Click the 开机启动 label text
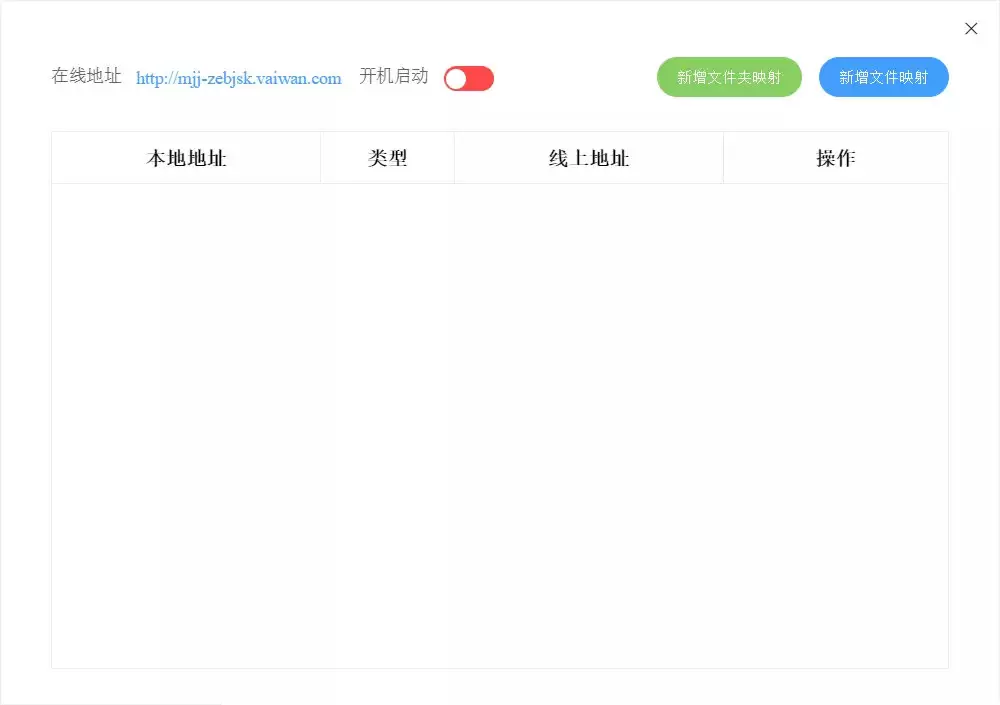 click(x=393, y=76)
